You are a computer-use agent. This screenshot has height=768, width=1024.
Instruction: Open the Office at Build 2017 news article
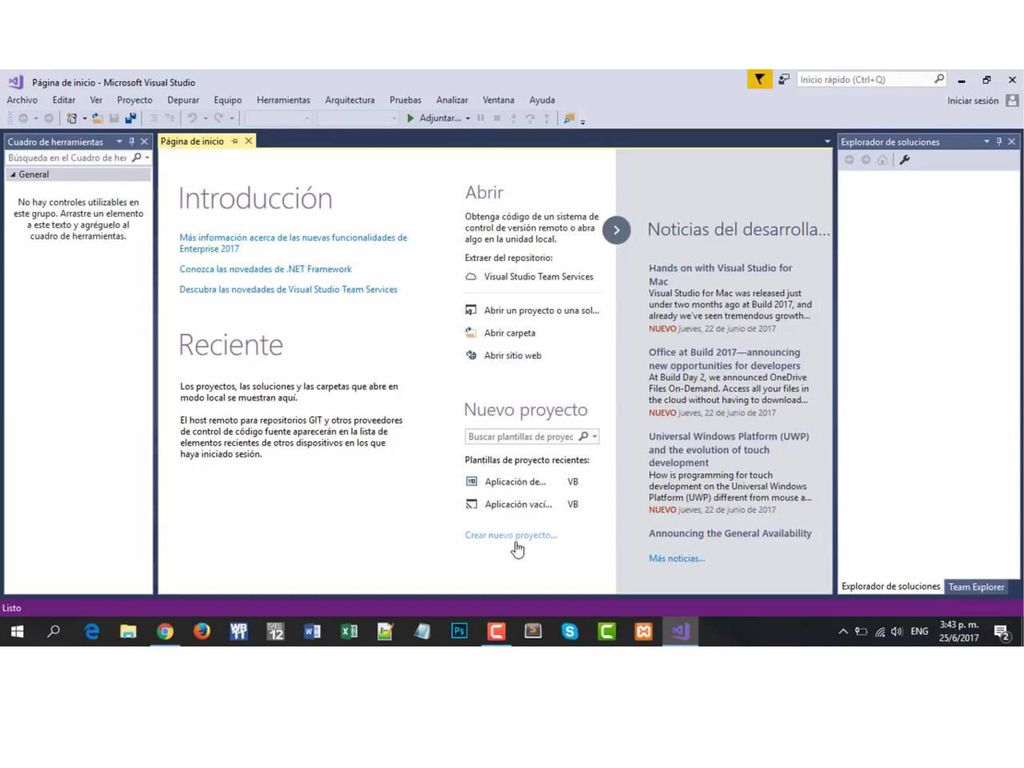724,359
